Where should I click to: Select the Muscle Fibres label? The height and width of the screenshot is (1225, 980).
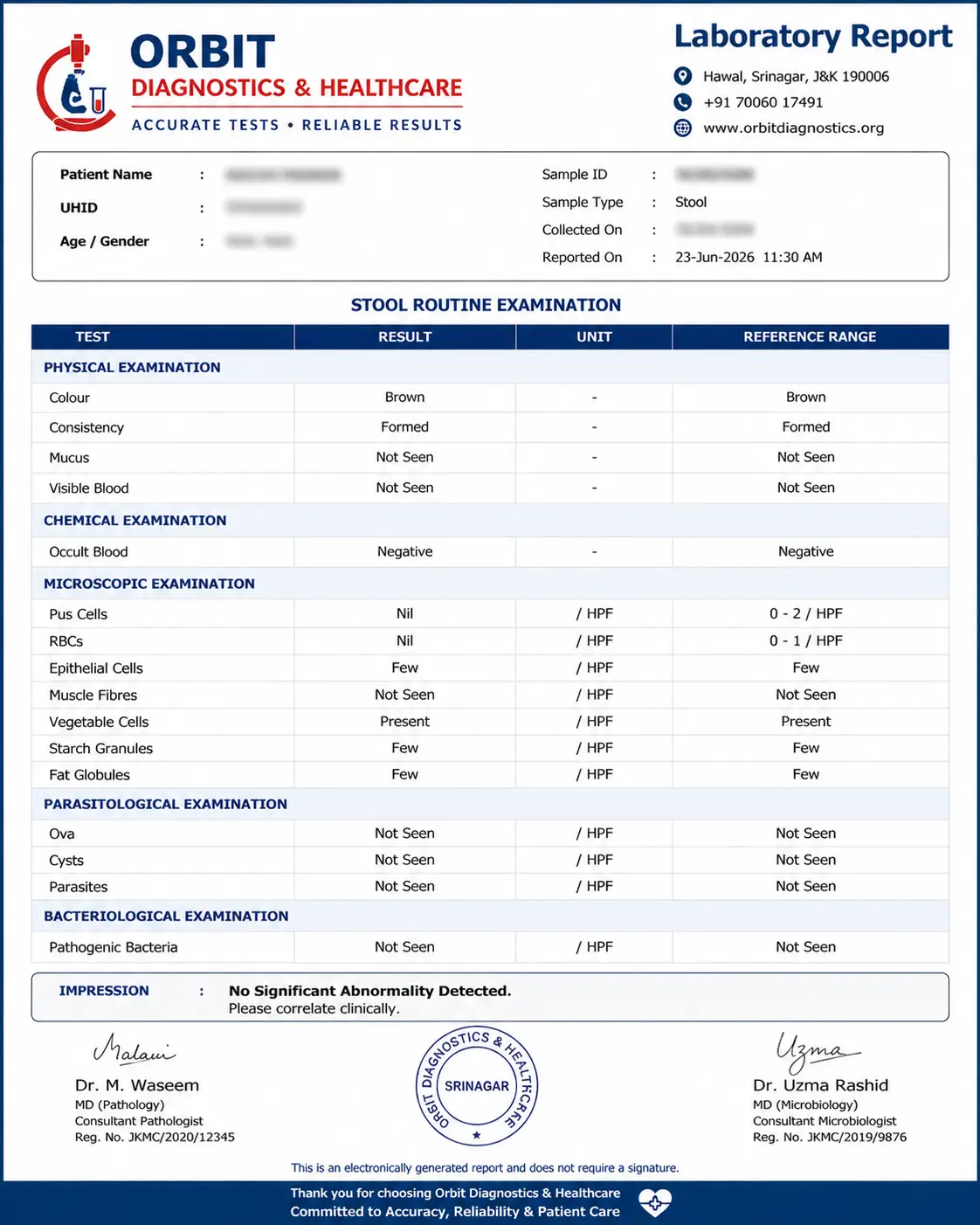[93, 696]
